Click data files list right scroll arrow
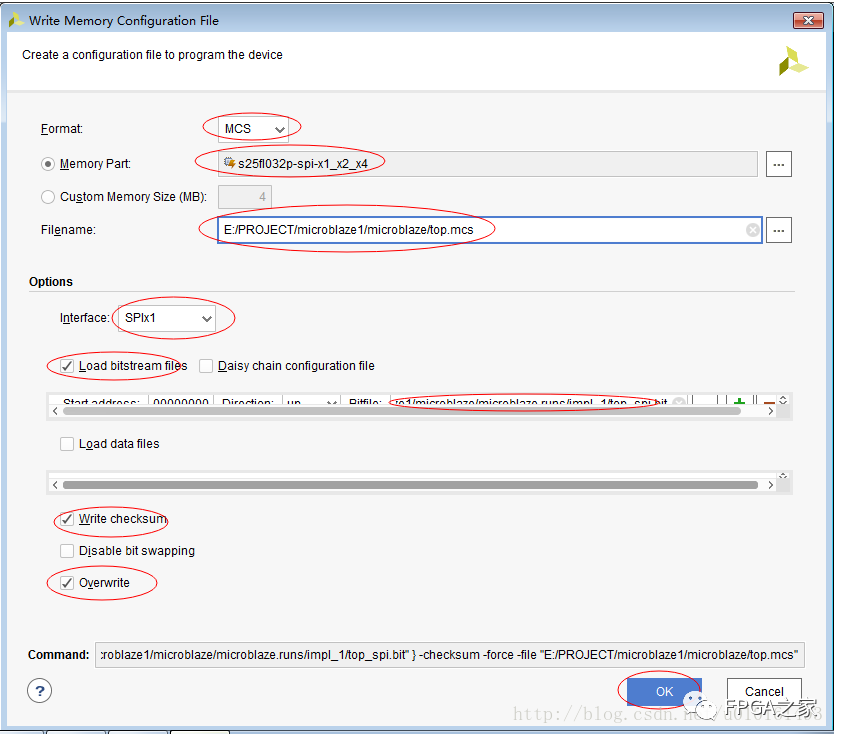This screenshot has width=845, height=745. pyautogui.click(x=770, y=485)
